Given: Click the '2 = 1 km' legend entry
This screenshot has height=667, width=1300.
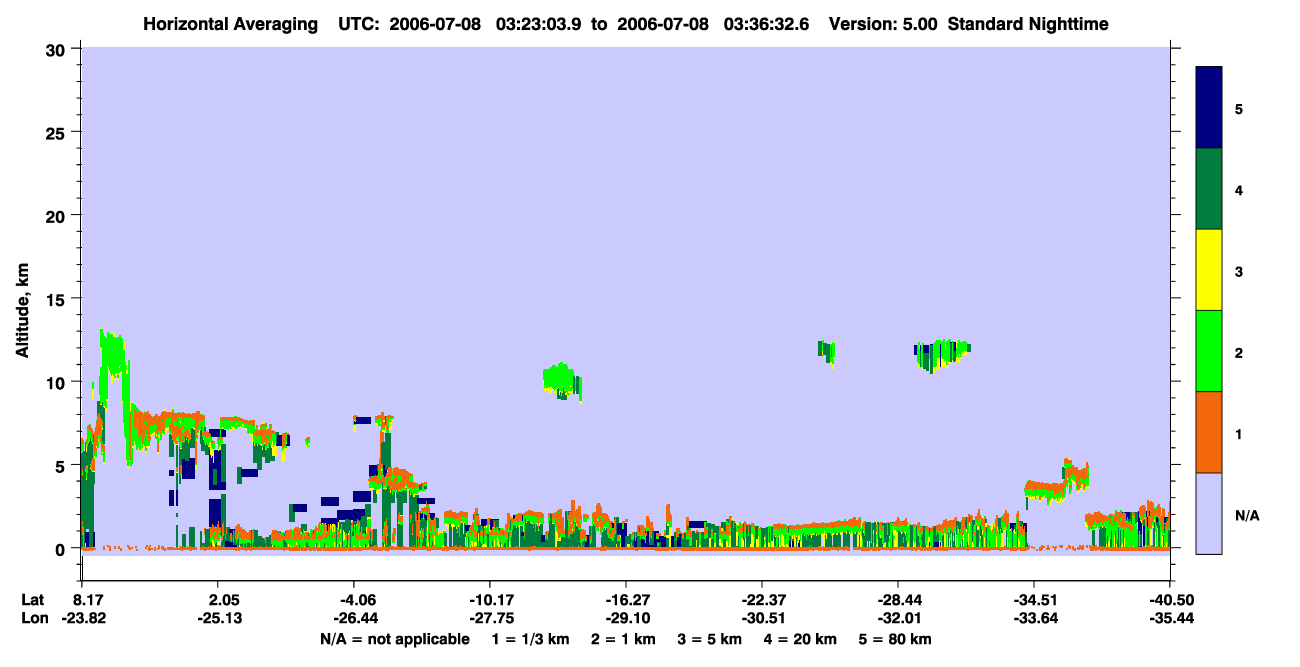Looking at the screenshot, I should click(623, 639).
